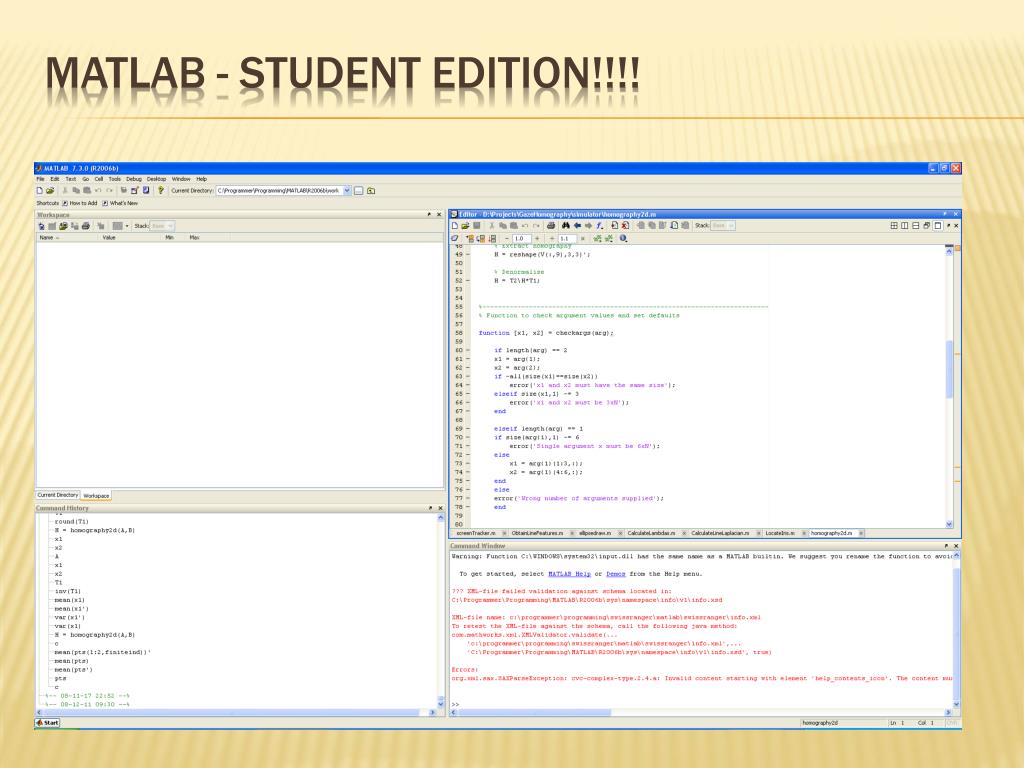This screenshot has width=1024, height=768.
Task: Select left/right split layout in Editor
Action: pos(904,225)
